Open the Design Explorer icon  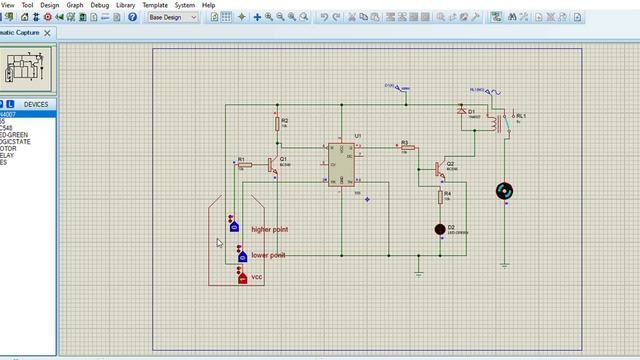click(82, 17)
